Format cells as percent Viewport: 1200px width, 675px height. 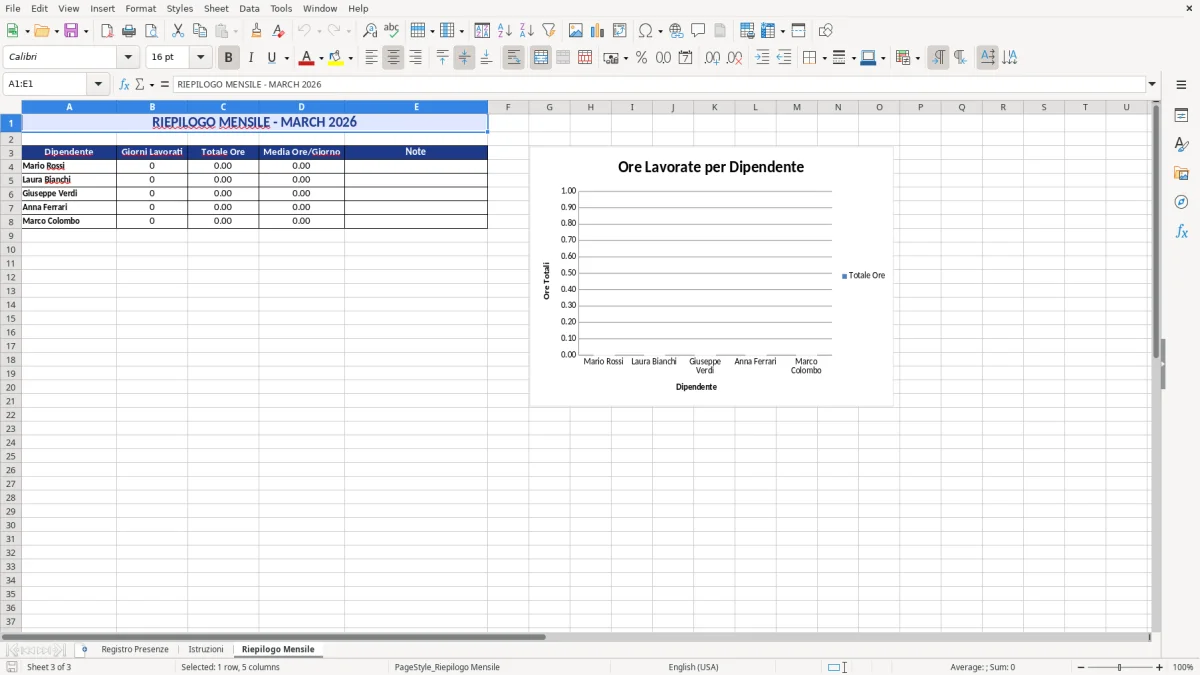[x=640, y=58]
